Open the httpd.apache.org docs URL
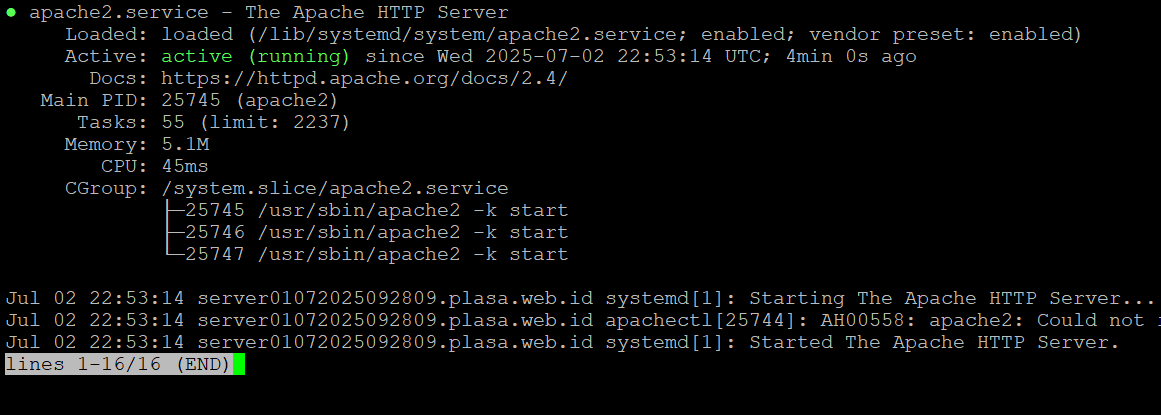 pos(364,79)
